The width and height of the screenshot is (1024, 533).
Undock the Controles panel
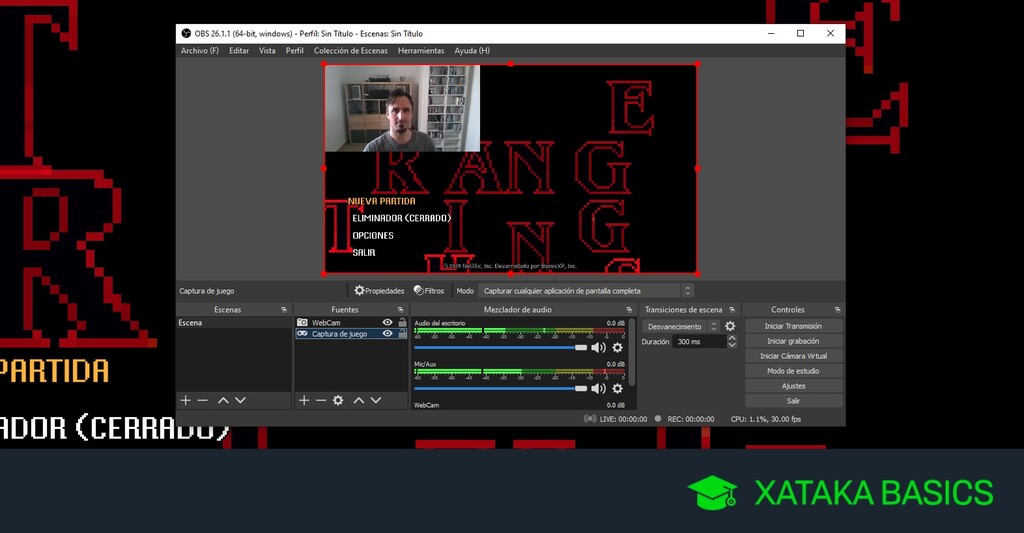click(x=837, y=310)
